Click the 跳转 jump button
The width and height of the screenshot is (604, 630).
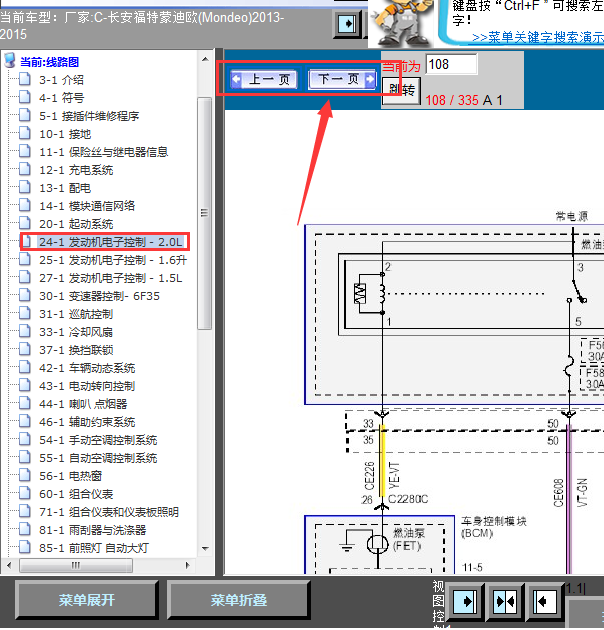[401, 91]
